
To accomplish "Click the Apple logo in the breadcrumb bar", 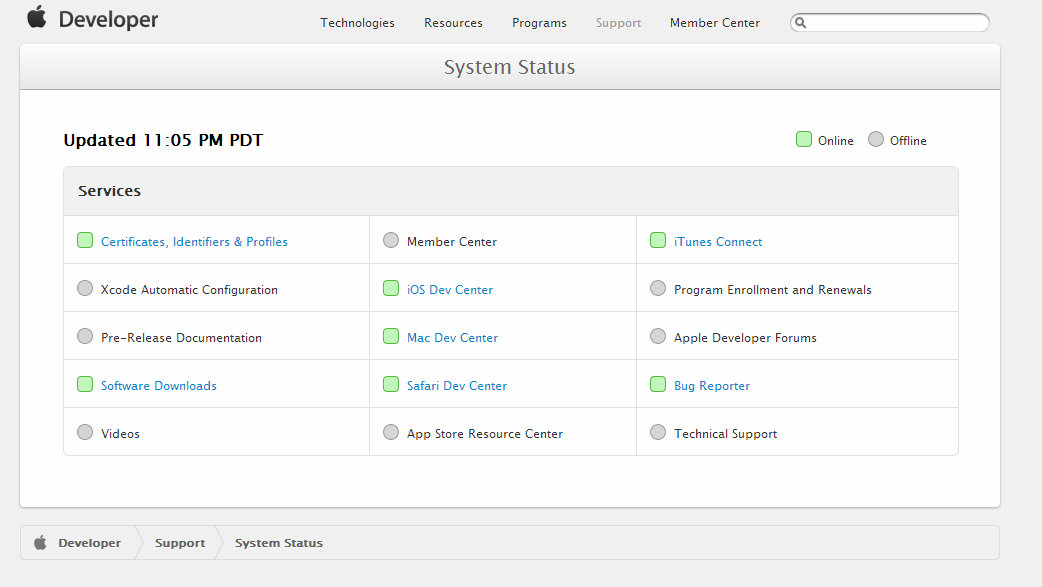I will [41, 542].
